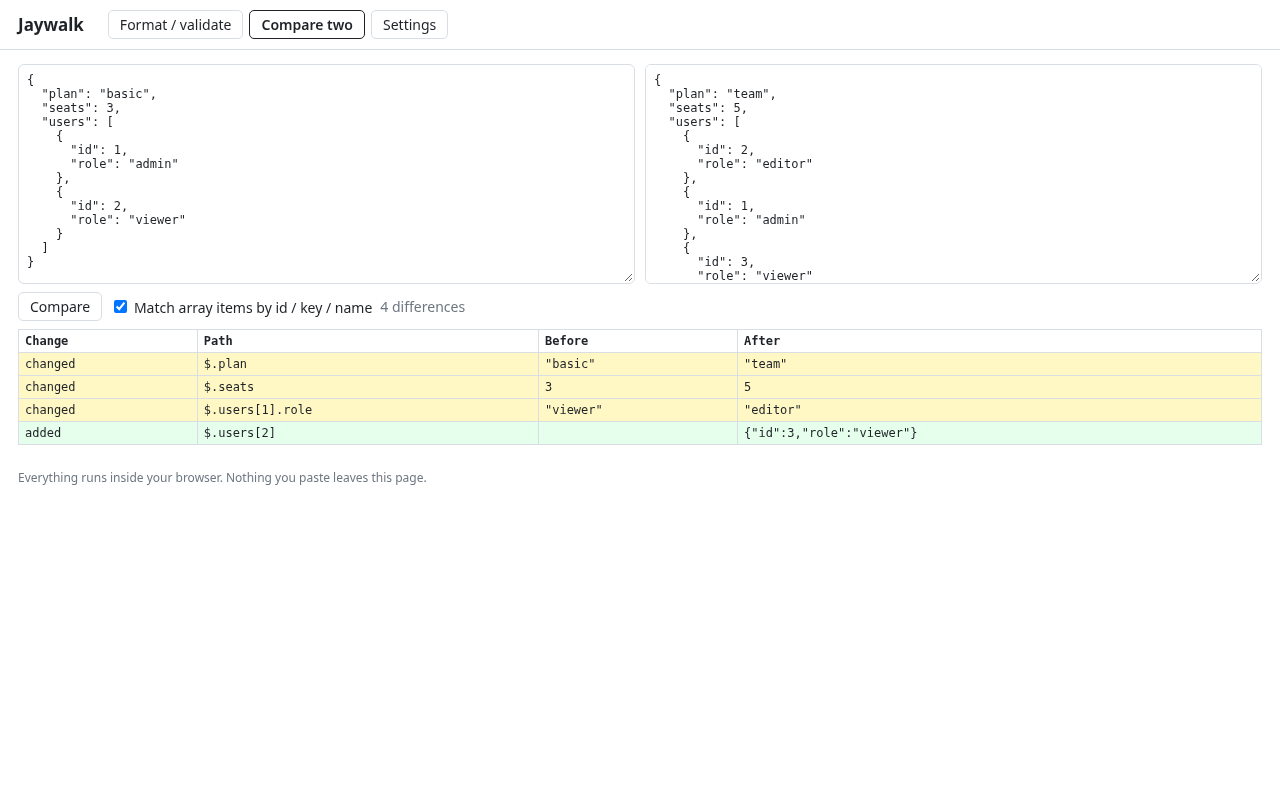Click the 'Match array items by id / key / name' label

click(253, 308)
